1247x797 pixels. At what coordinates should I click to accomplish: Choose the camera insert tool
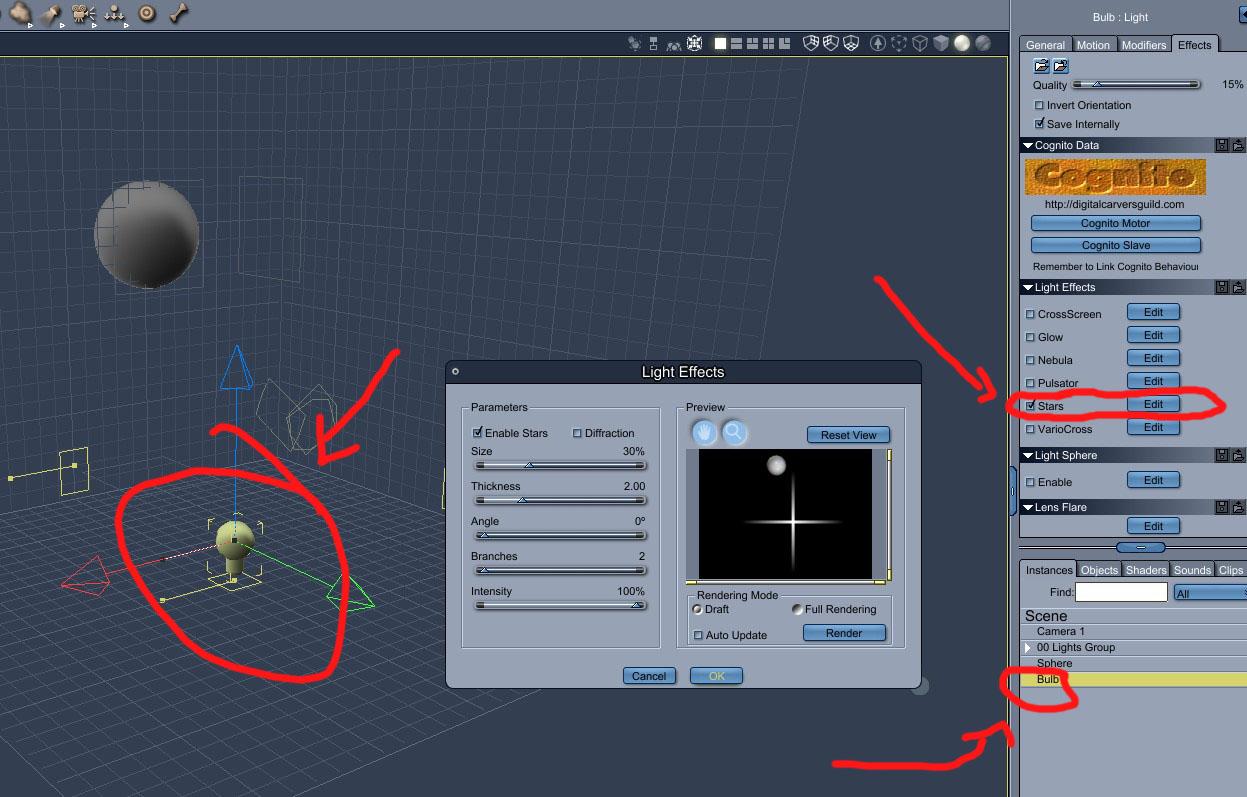(85, 14)
